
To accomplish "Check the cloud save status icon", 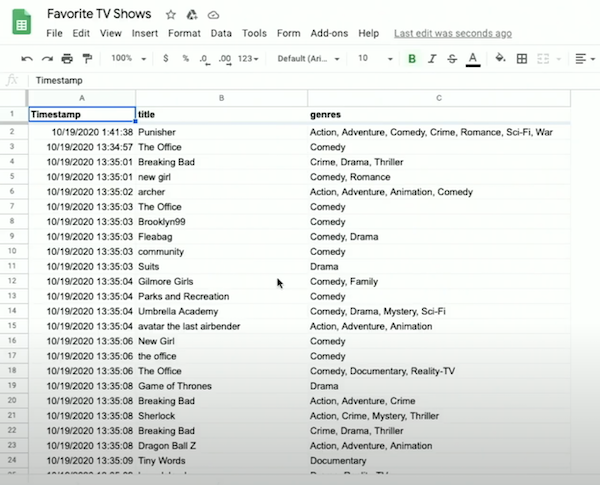I will point(213,15).
